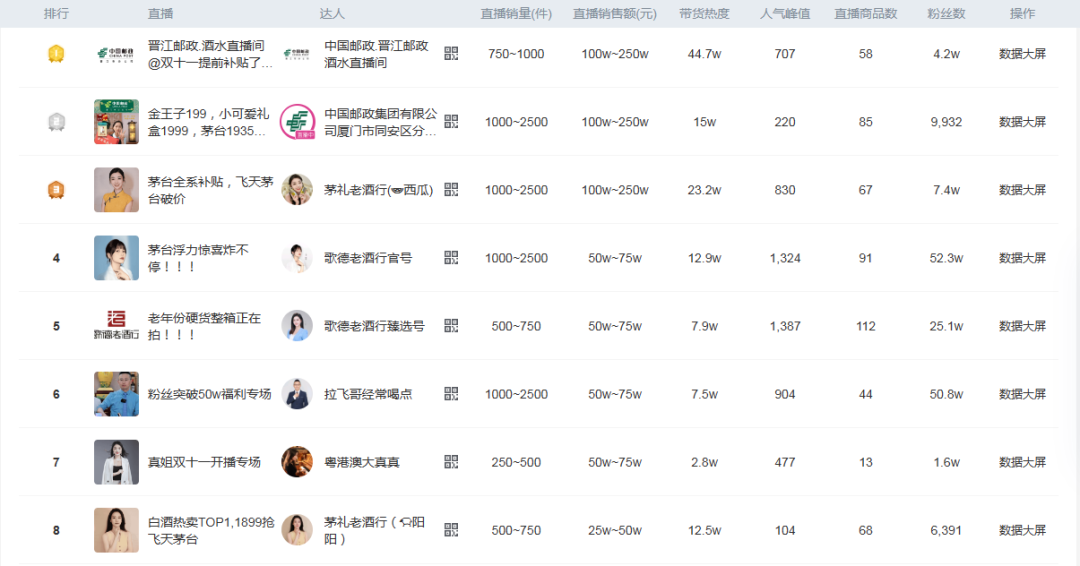Open 数据大屏 for 金王子199 row

coord(1022,122)
